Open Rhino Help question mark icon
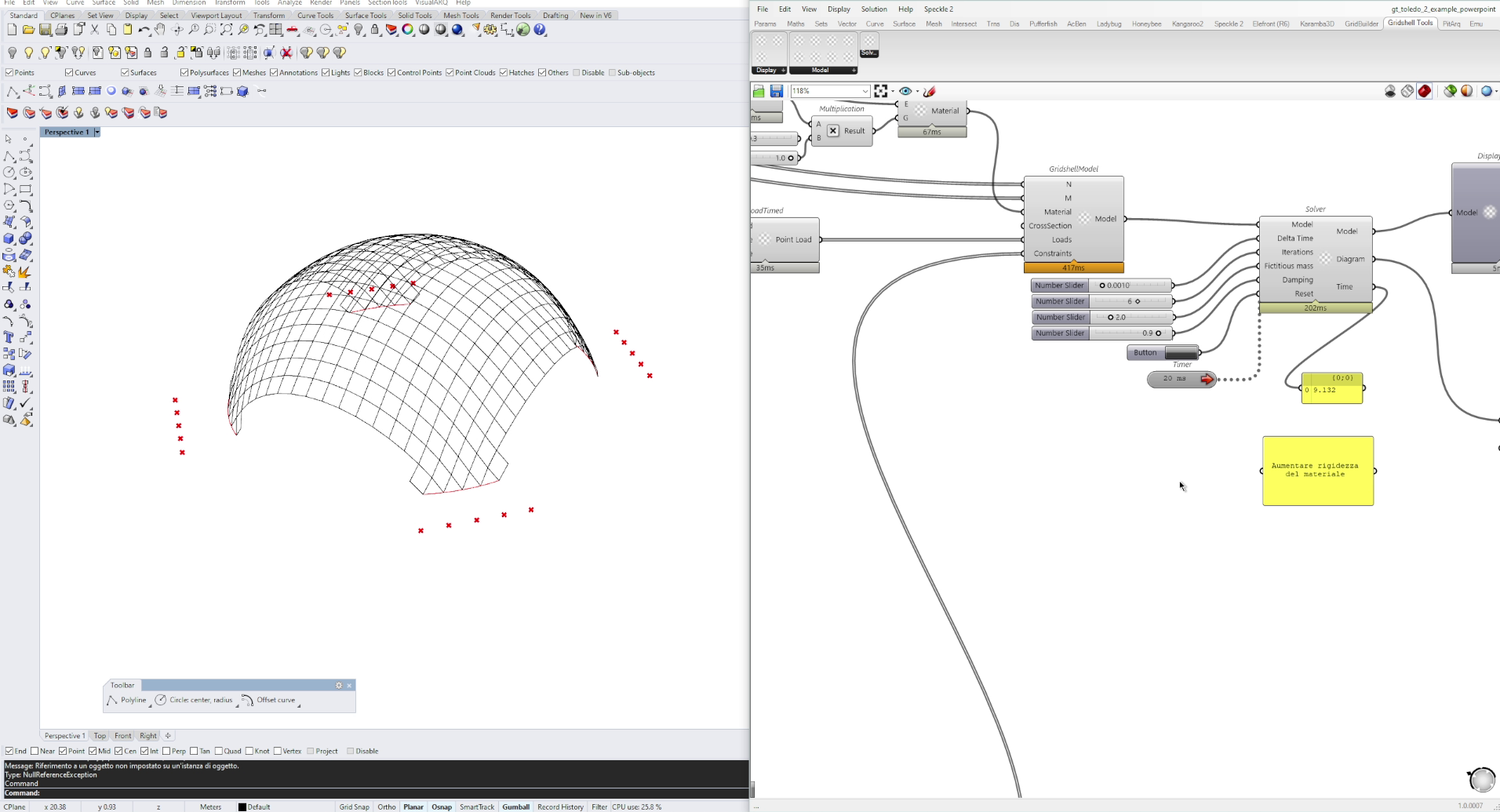This screenshot has width=1500, height=812. 540,30
